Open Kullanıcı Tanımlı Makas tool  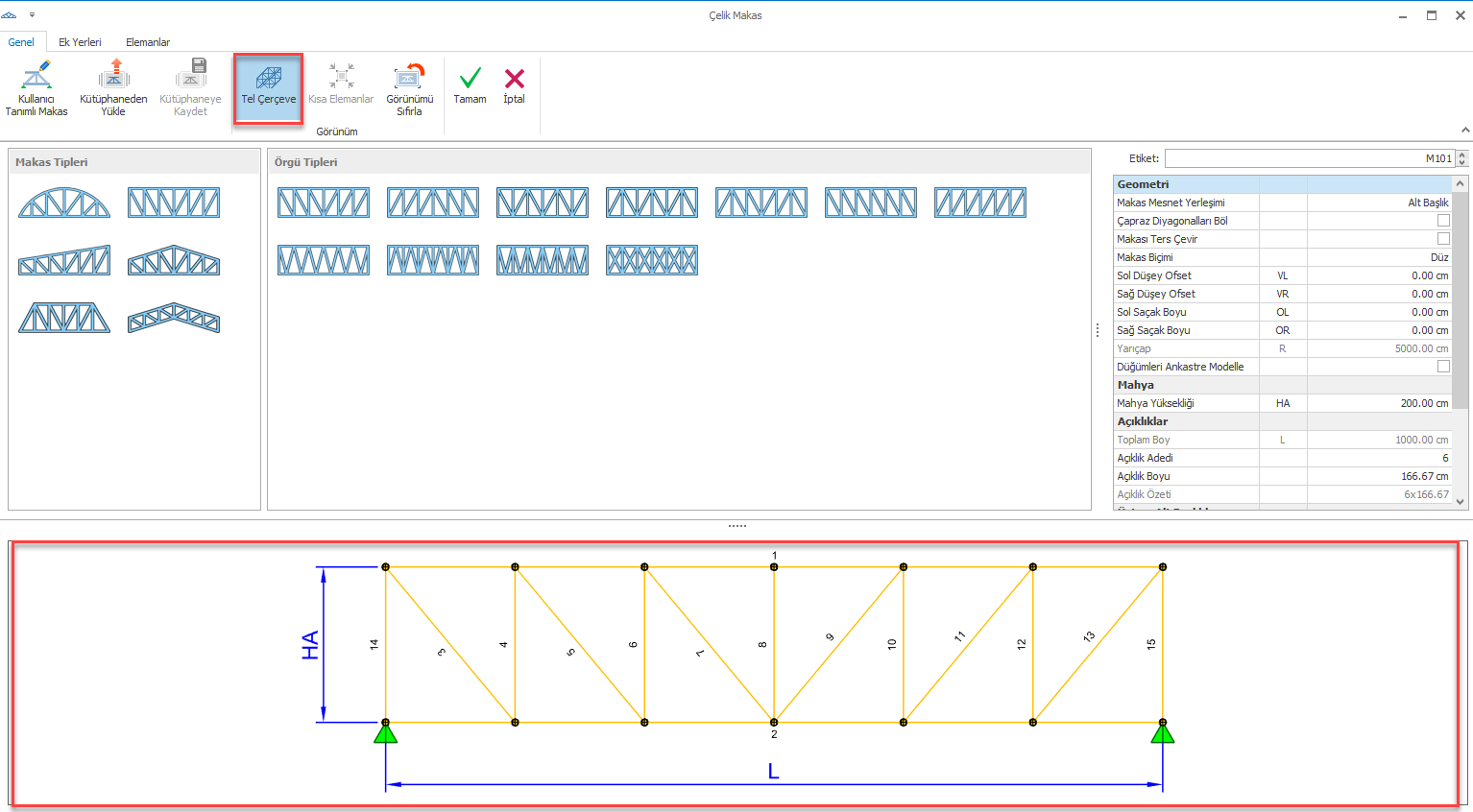point(36,88)
